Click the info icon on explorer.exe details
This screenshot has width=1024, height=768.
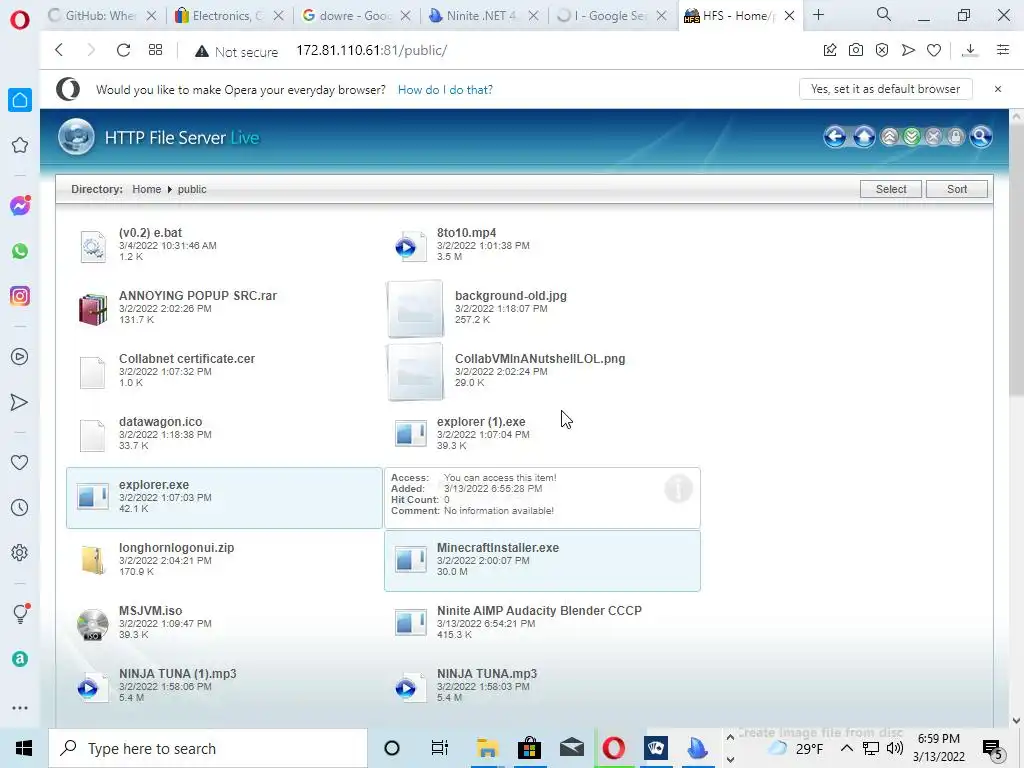pyautogui.click(x=679, y=488)
